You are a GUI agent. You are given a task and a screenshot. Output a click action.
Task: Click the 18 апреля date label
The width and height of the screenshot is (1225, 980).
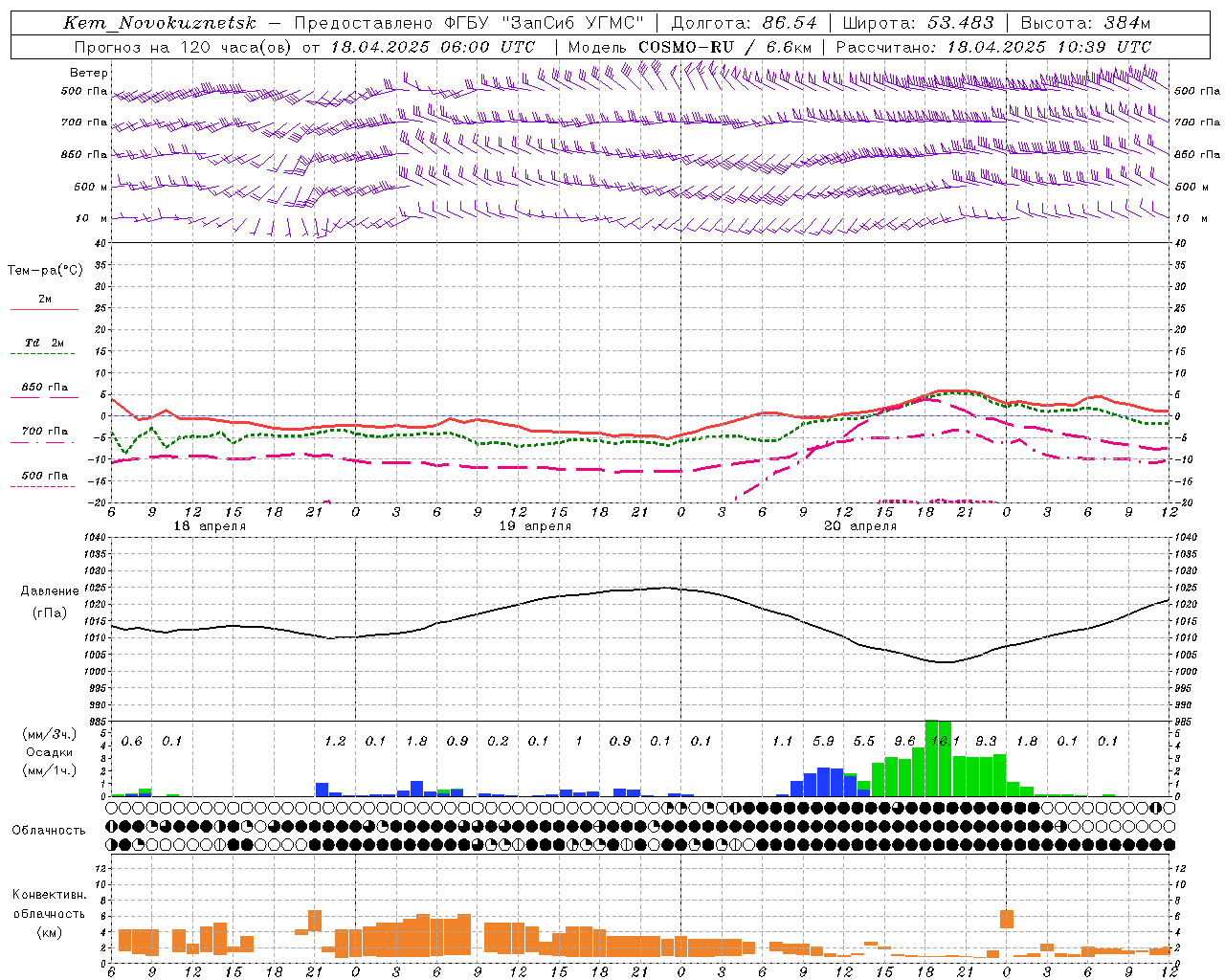pos(210,526)
